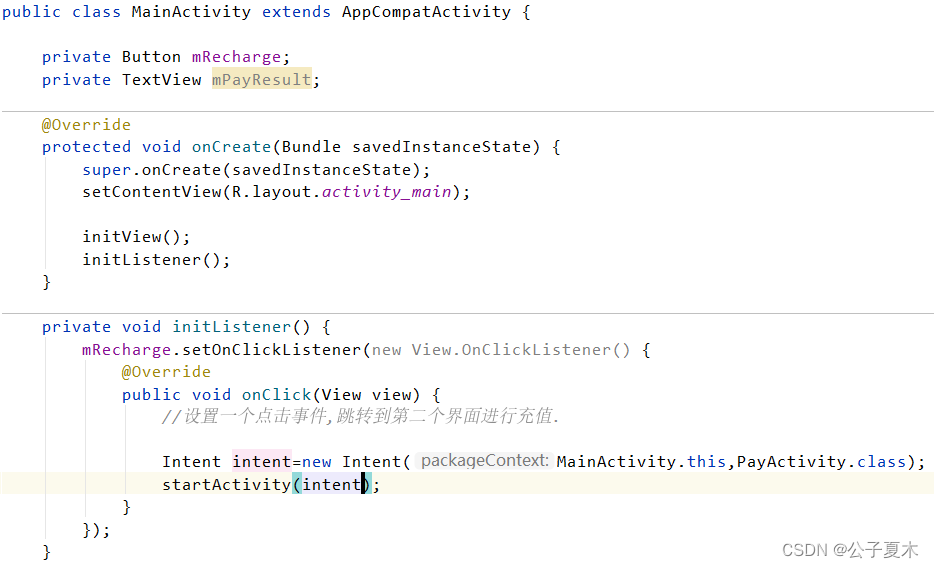Click setContentView method call

(151, 192)
